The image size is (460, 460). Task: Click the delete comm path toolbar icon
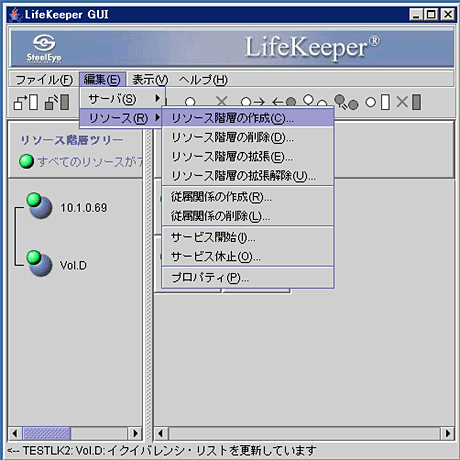tap(409, 102)
